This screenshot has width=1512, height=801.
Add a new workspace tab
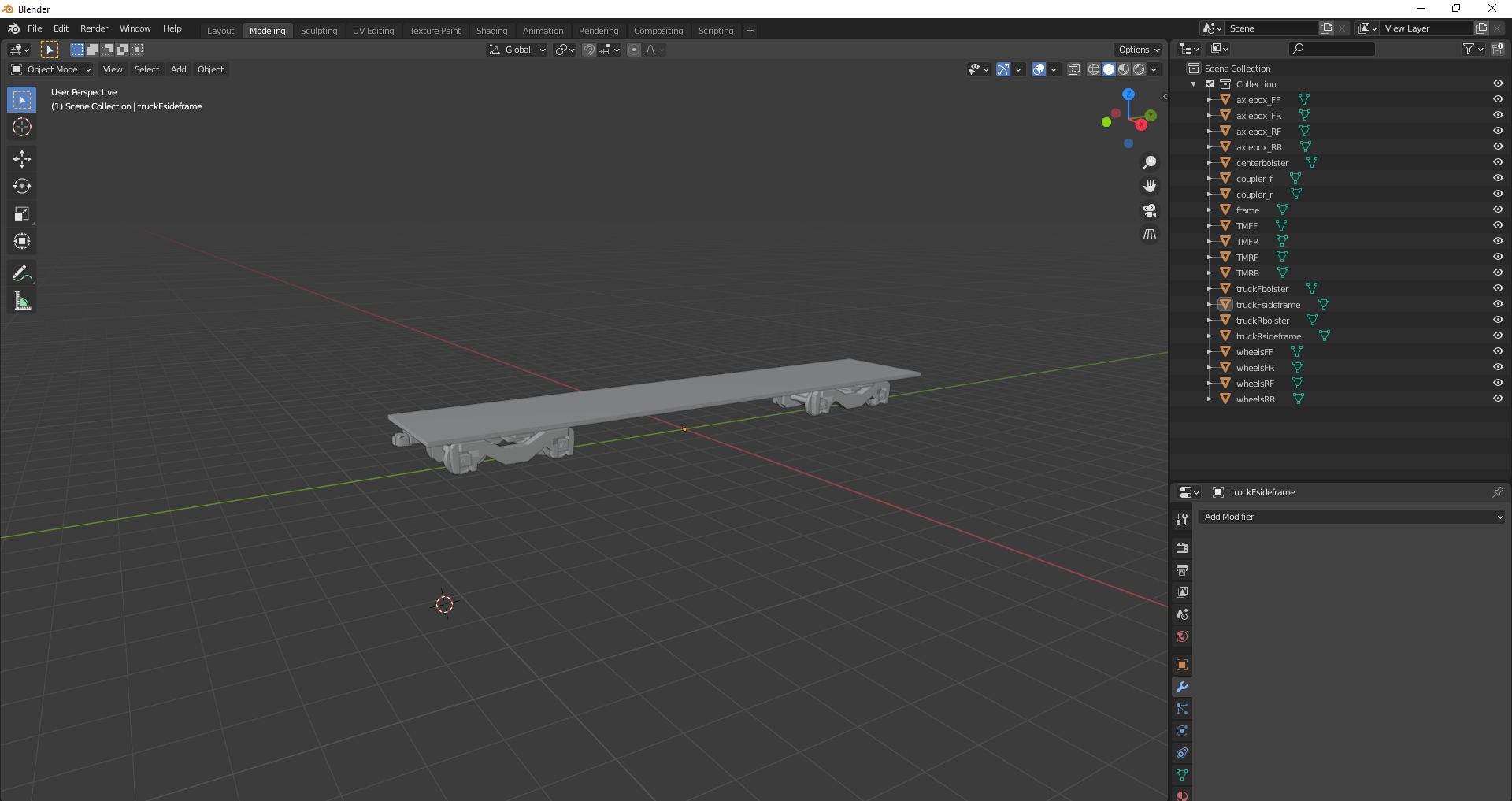(x=750, y=31)
